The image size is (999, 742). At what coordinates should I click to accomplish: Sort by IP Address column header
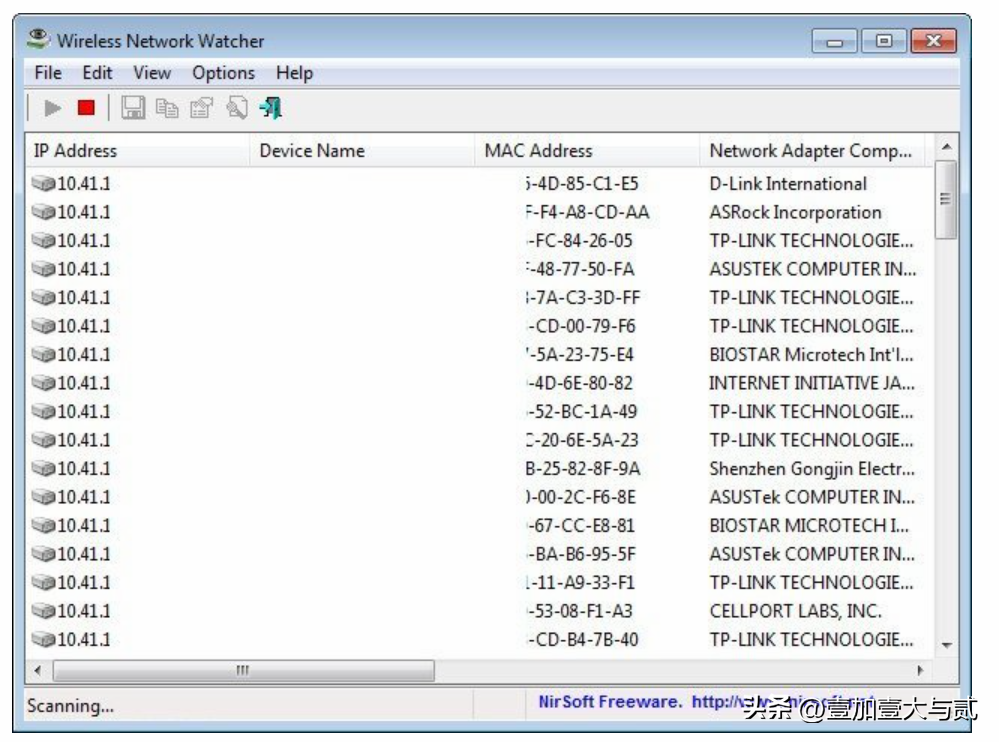138,151
